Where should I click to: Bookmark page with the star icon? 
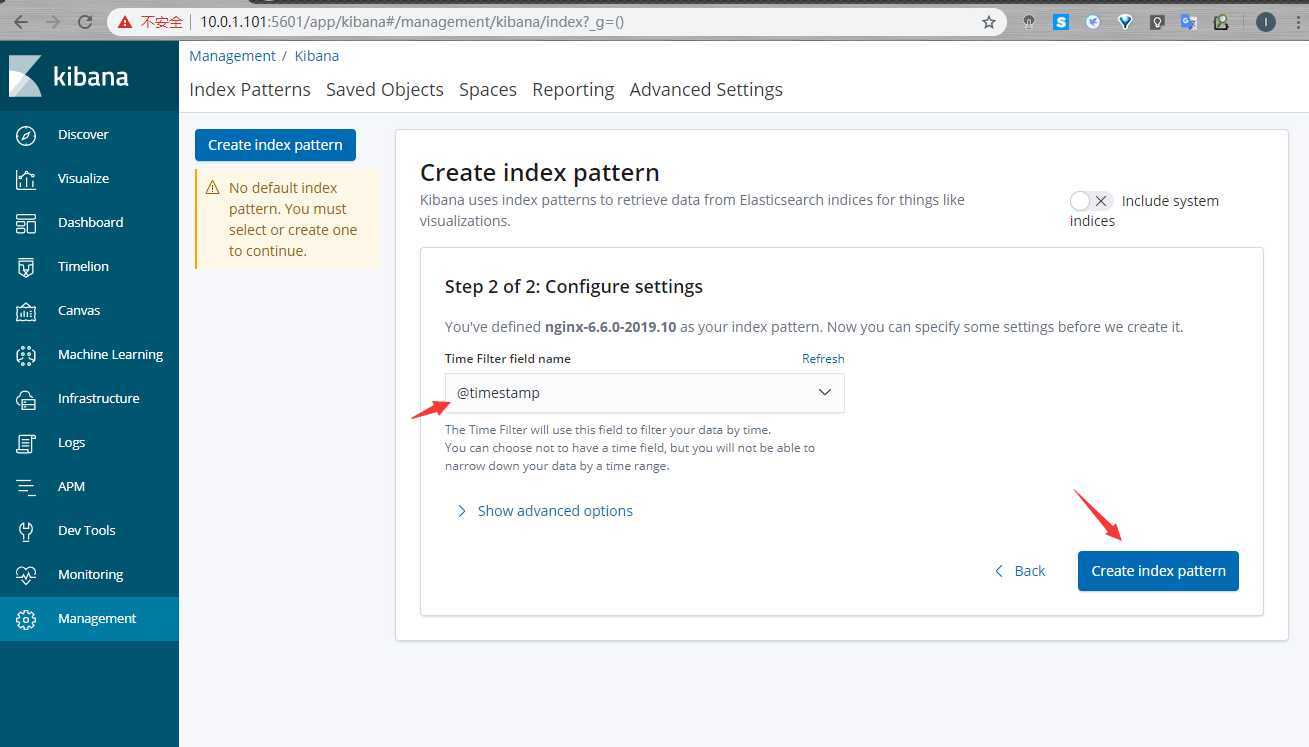pyautogui.click(x=988, y=21)
